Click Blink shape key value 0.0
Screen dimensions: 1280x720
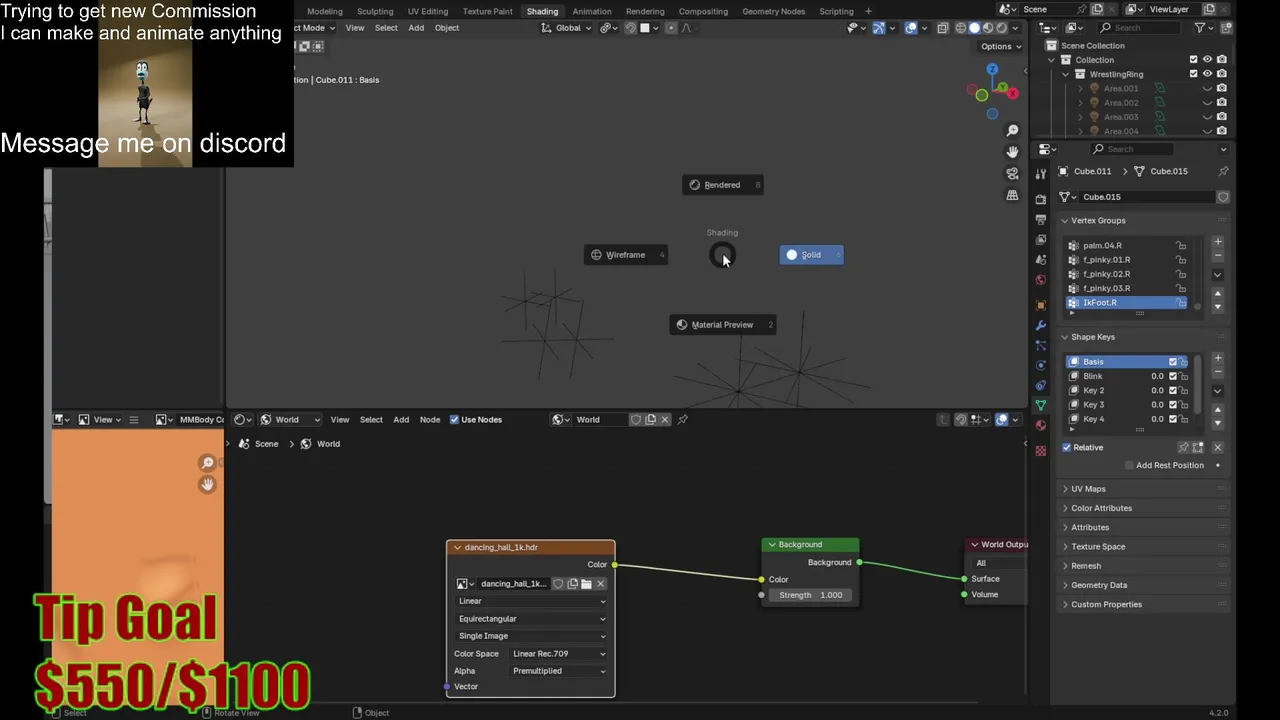pyautogui.click(x=1157, y=376)
